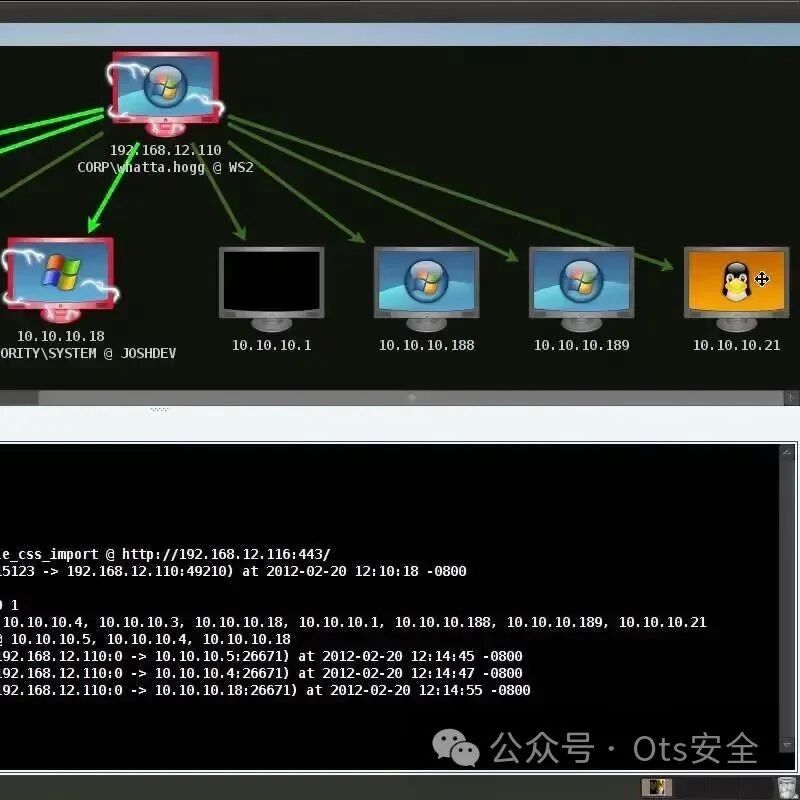Click the console line with 10.10.10.5:26671
This screenshot has height=800, width=800.
(261, 656)
